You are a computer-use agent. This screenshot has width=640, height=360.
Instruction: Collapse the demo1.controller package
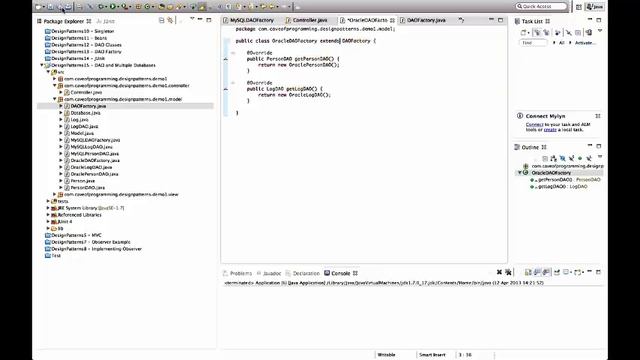pyautogui.click(x=55, y=86)
